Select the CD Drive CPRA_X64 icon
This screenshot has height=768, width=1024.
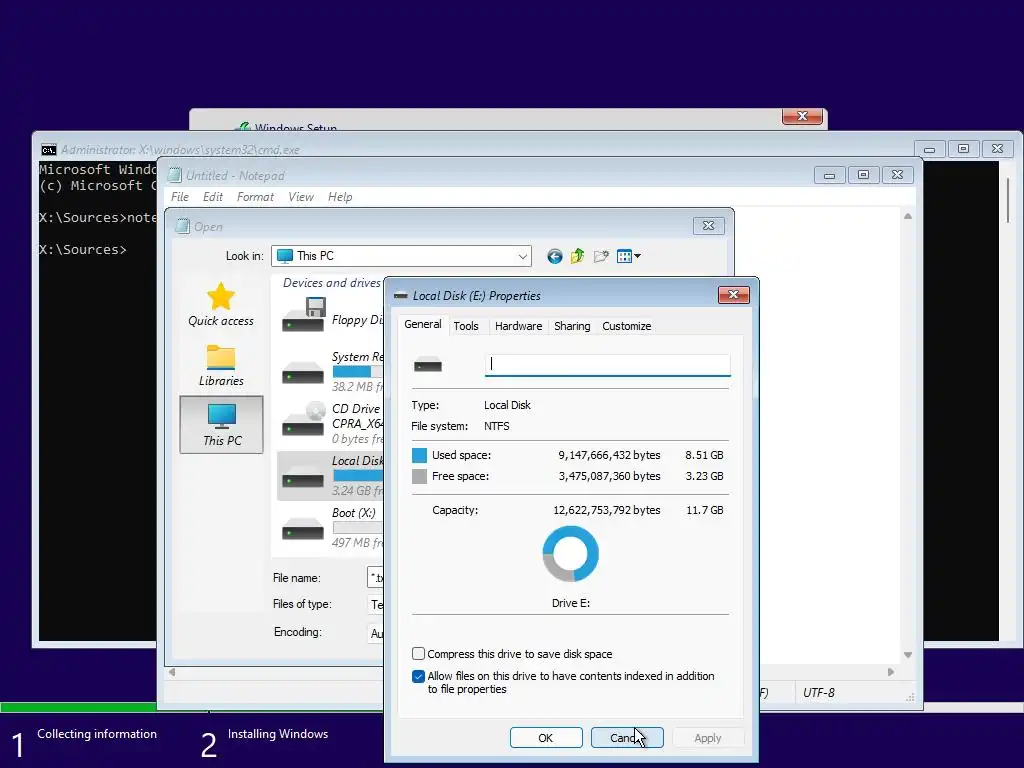(303, 420)
